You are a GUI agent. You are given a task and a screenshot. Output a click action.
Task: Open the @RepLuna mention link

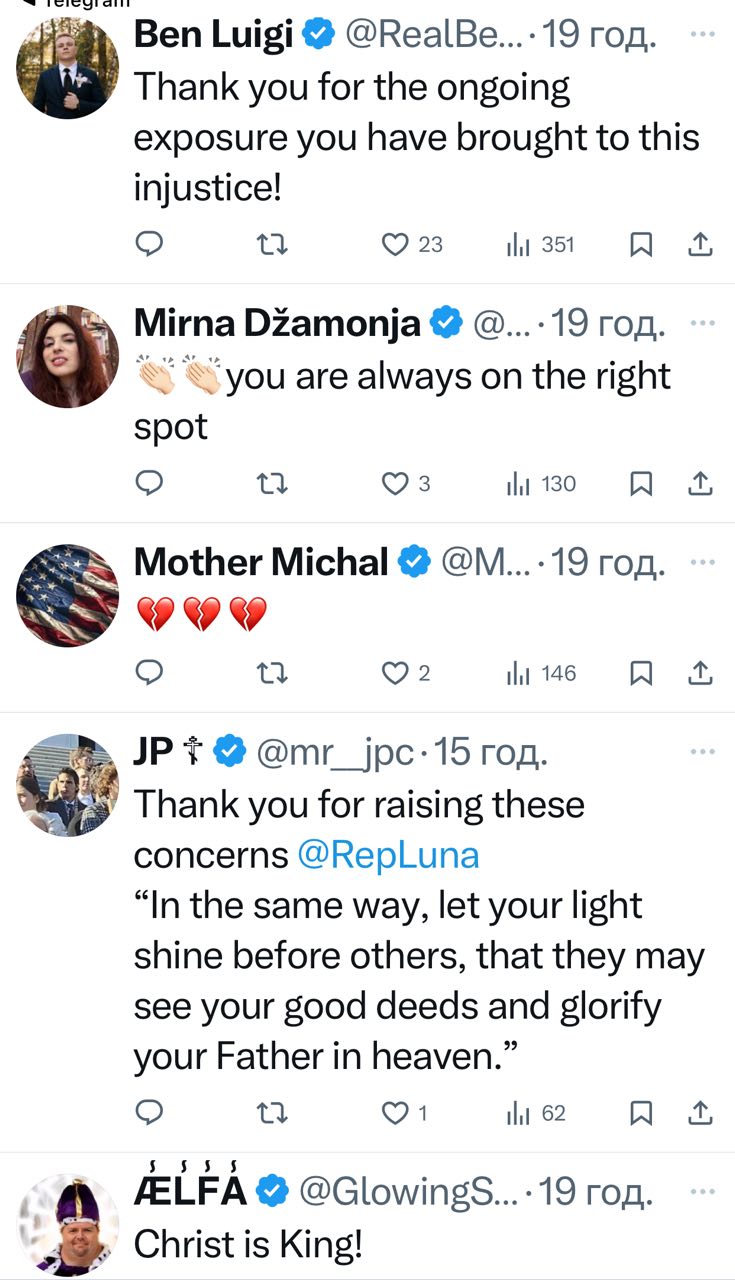point(388,855)
